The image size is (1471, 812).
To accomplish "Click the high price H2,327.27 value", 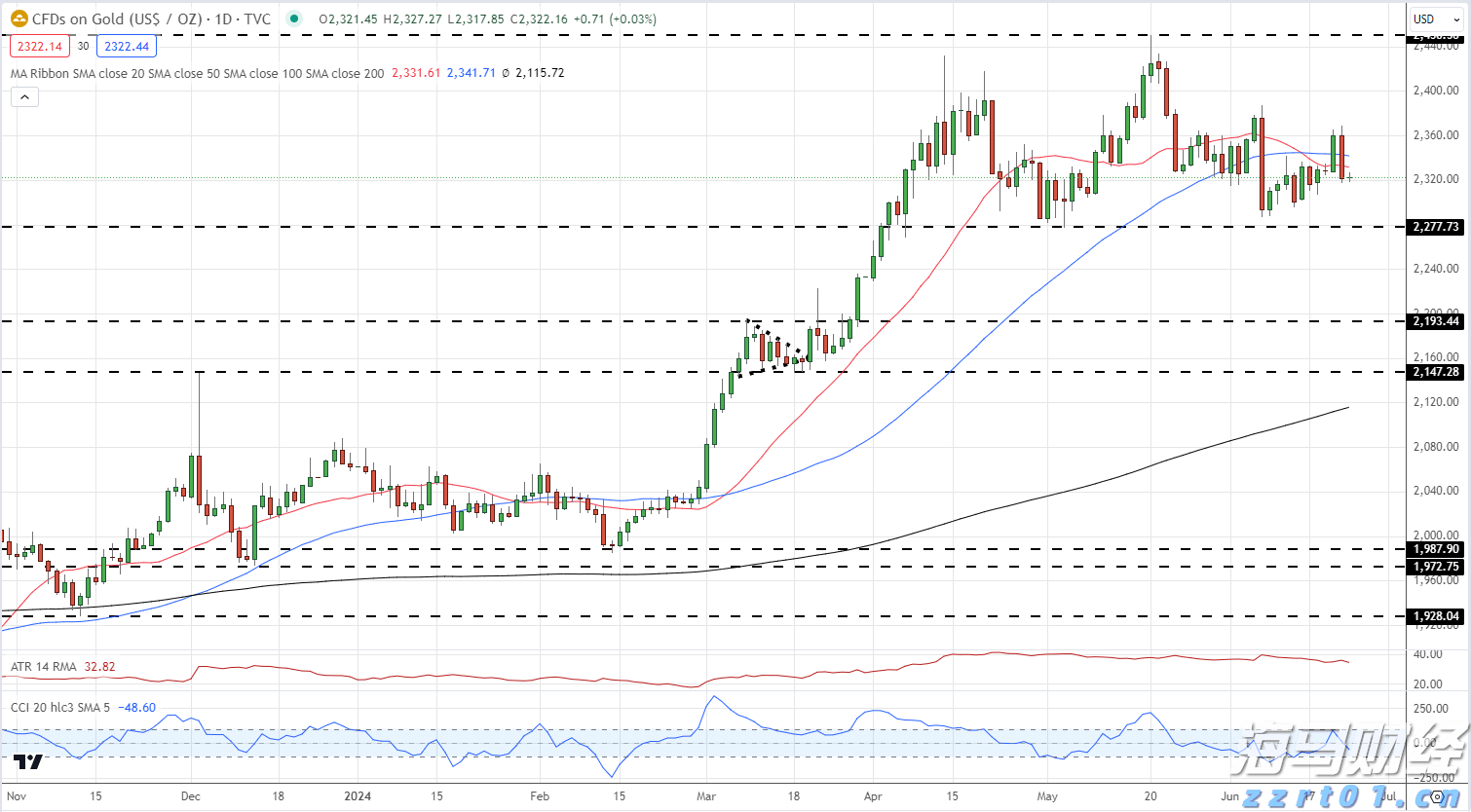I will click(412, 18).
